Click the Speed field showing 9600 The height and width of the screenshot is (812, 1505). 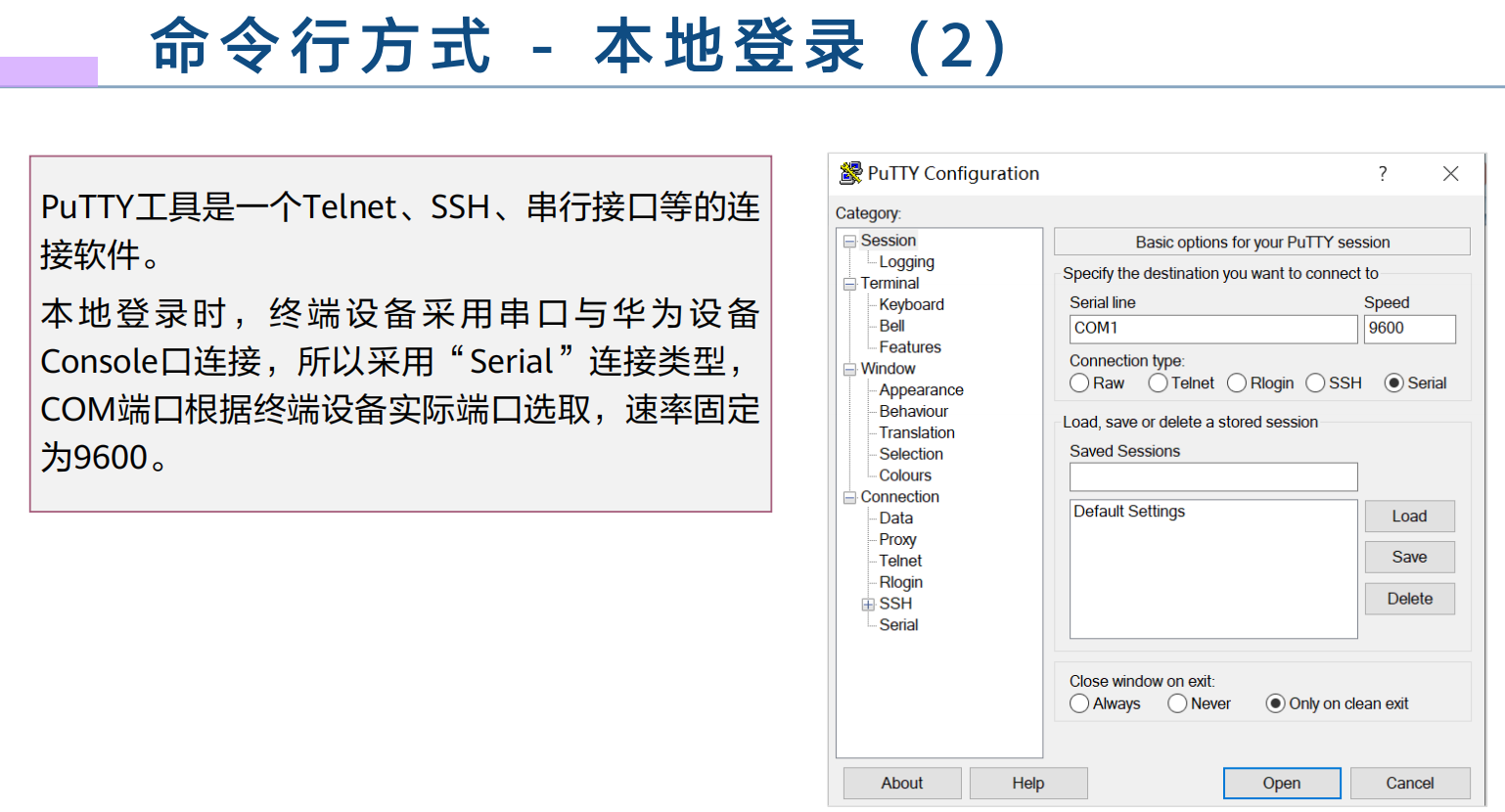point(1410,329)
